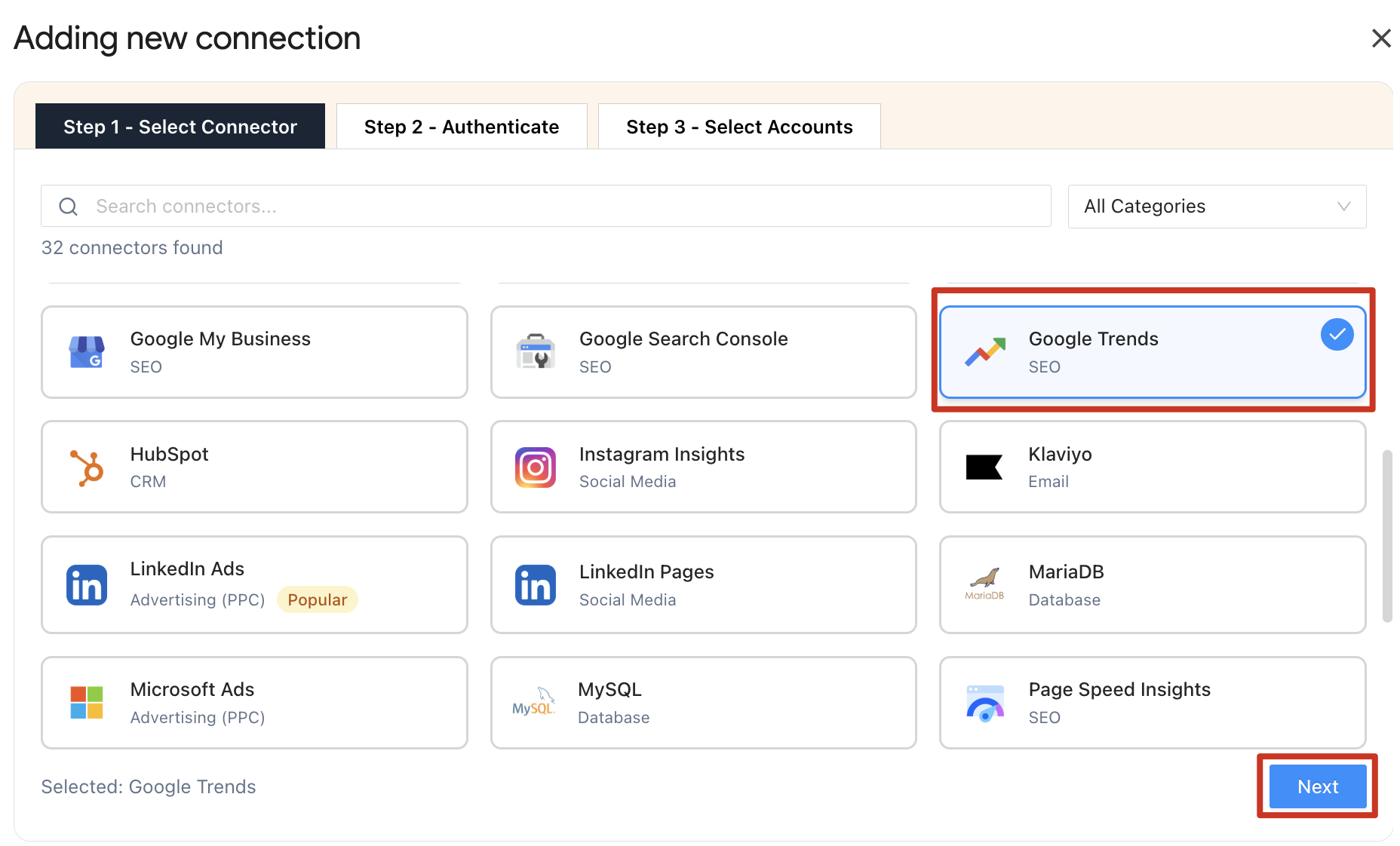This screenshot has width=1400, height=846.
Task: Select the MySQL database connector card
Action: coord(703,703)
